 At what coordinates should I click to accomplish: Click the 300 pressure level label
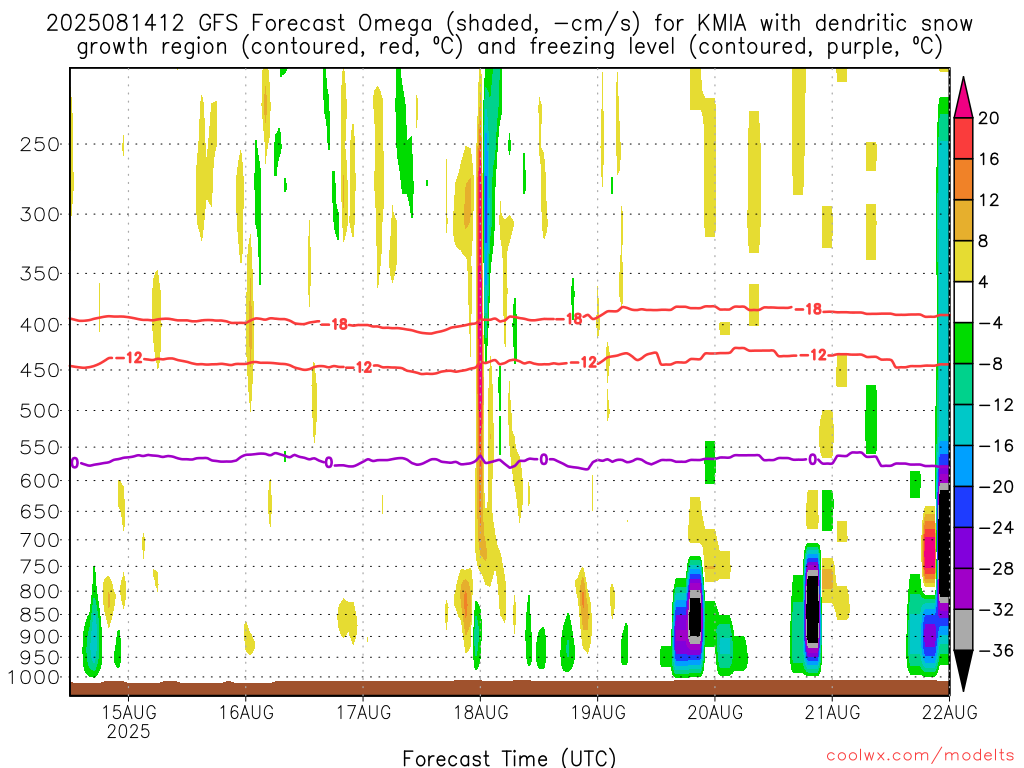[x=40, y=214]
